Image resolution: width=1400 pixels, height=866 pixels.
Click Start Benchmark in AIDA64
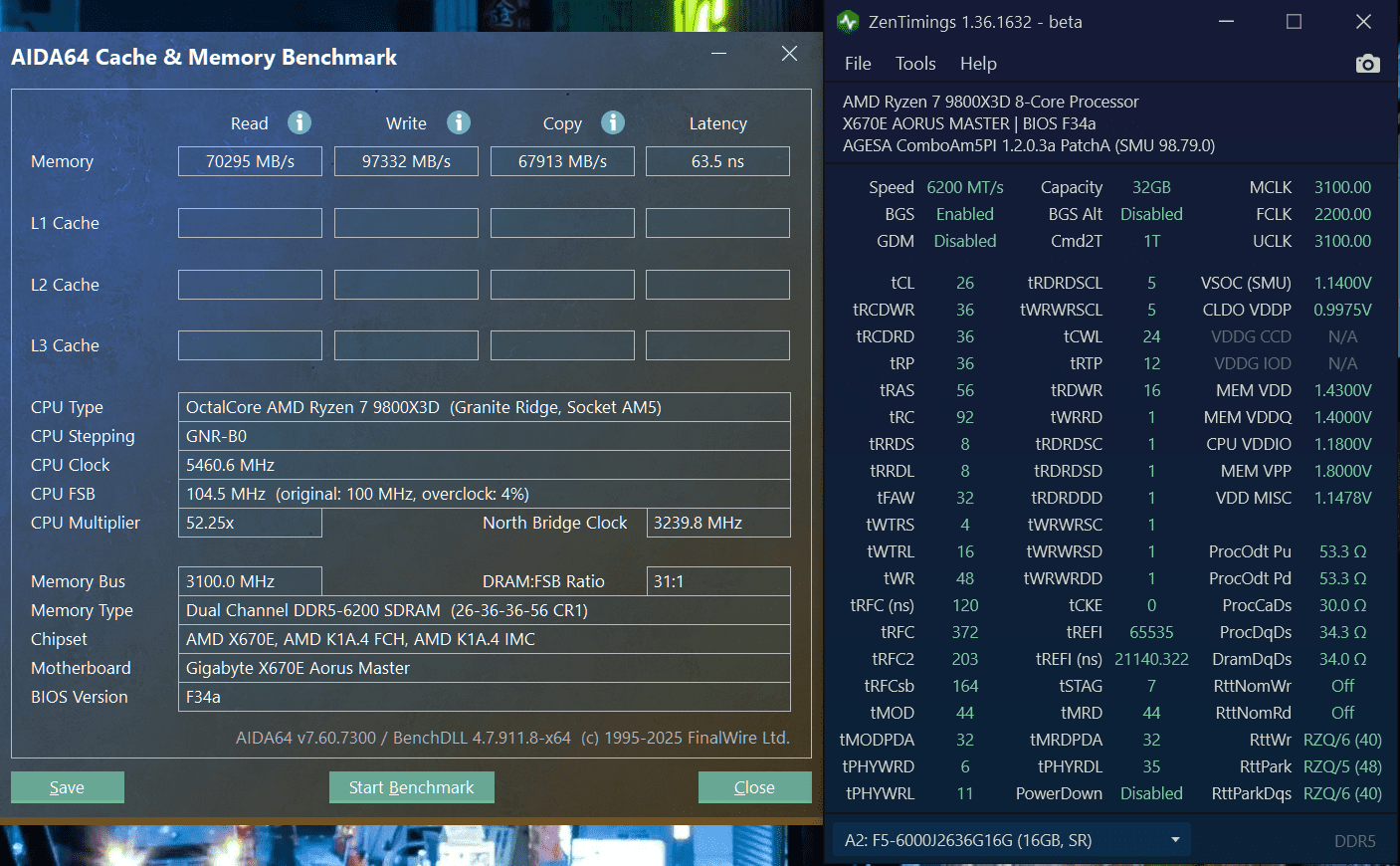pos(412,787)
